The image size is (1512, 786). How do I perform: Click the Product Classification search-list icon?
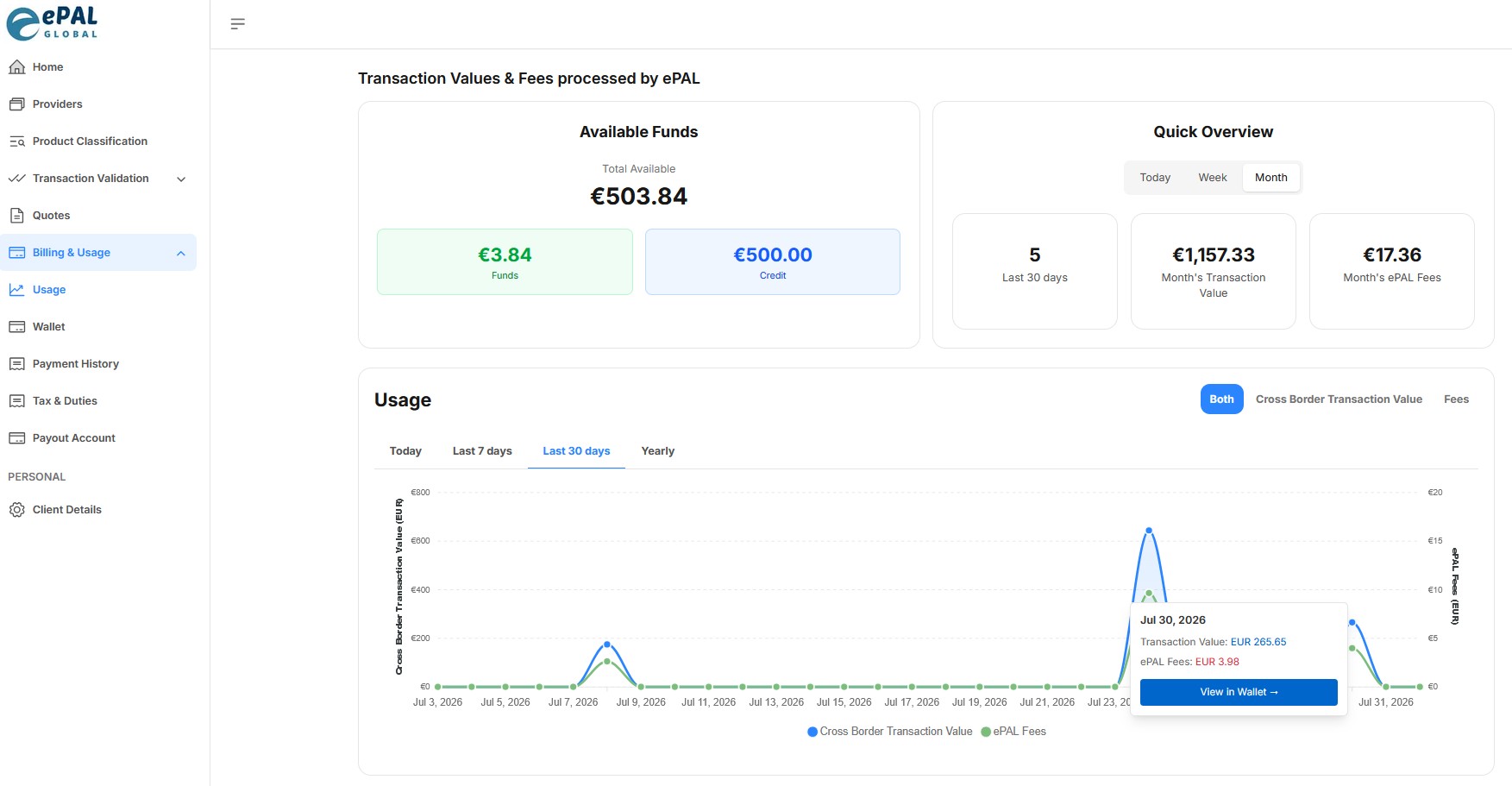click(x=16, y=141)
